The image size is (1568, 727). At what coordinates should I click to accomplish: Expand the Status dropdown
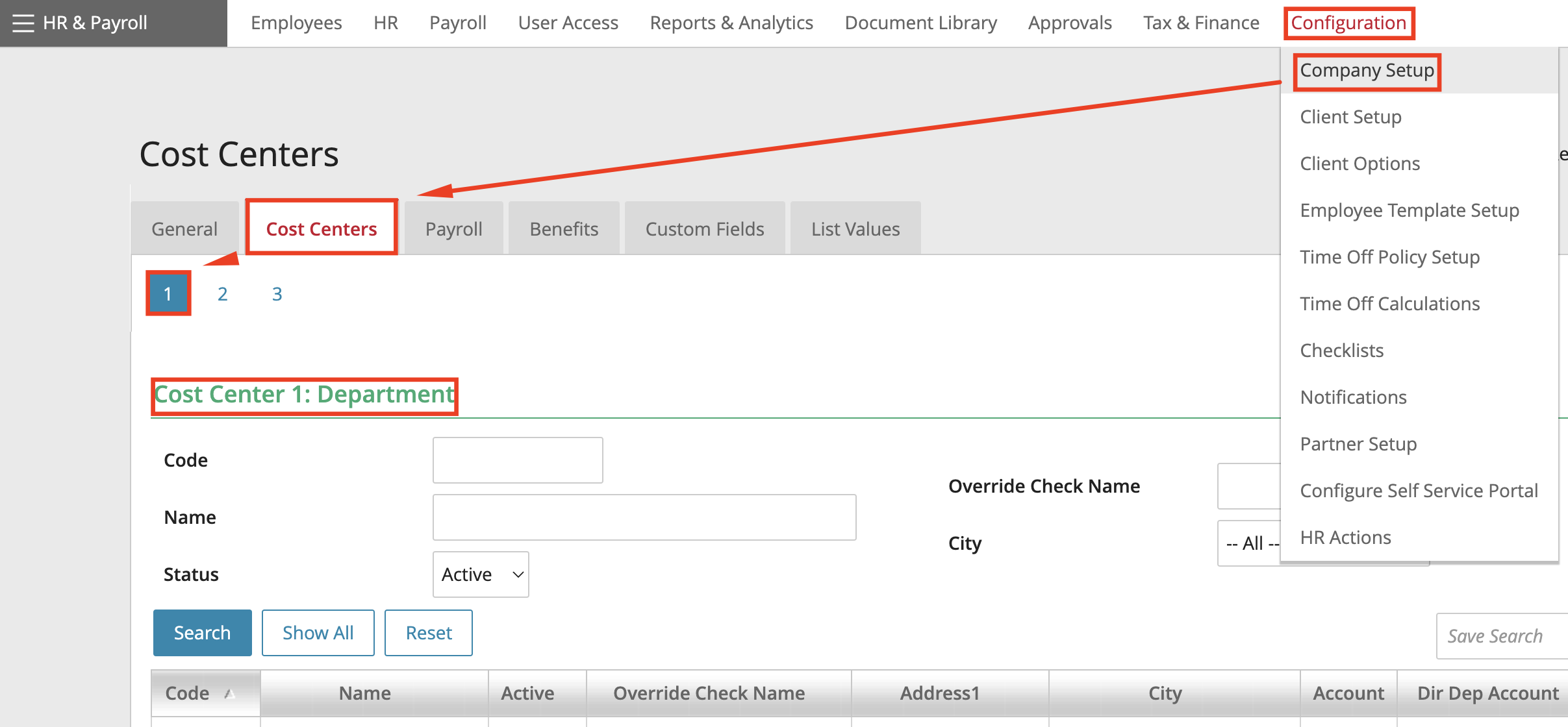point(481,574)
